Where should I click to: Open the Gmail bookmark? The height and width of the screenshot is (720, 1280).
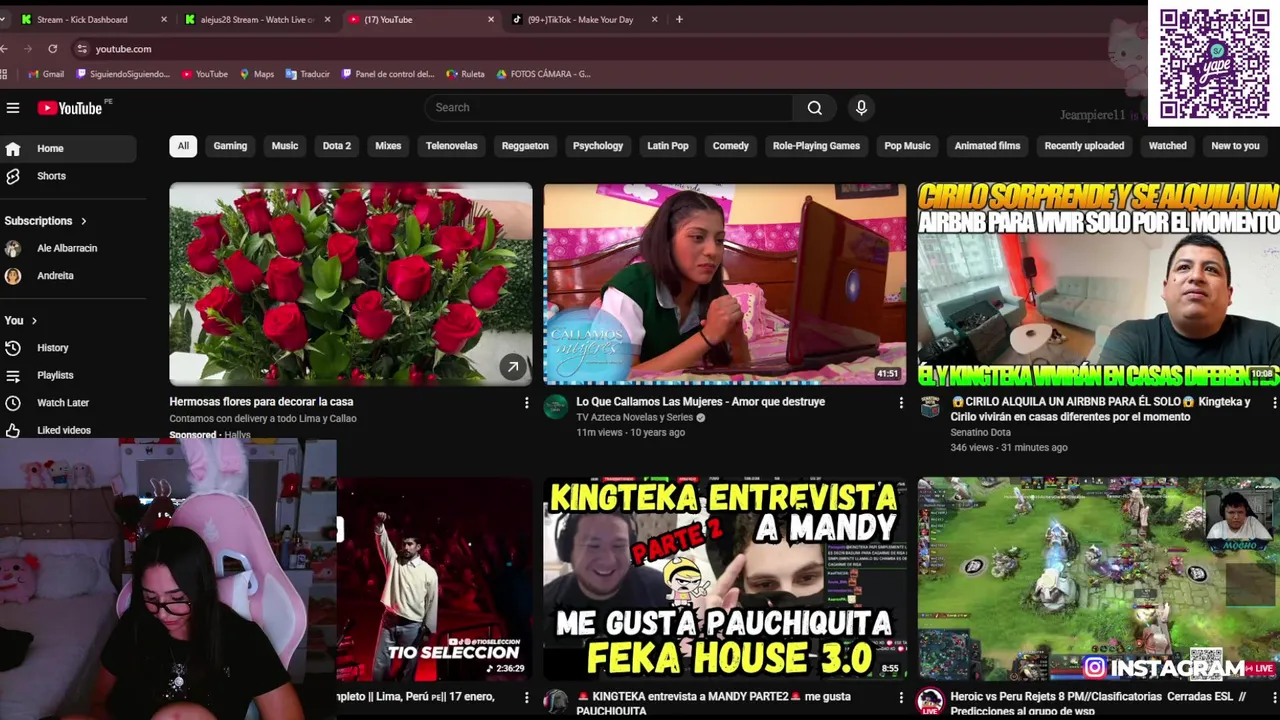46,74
